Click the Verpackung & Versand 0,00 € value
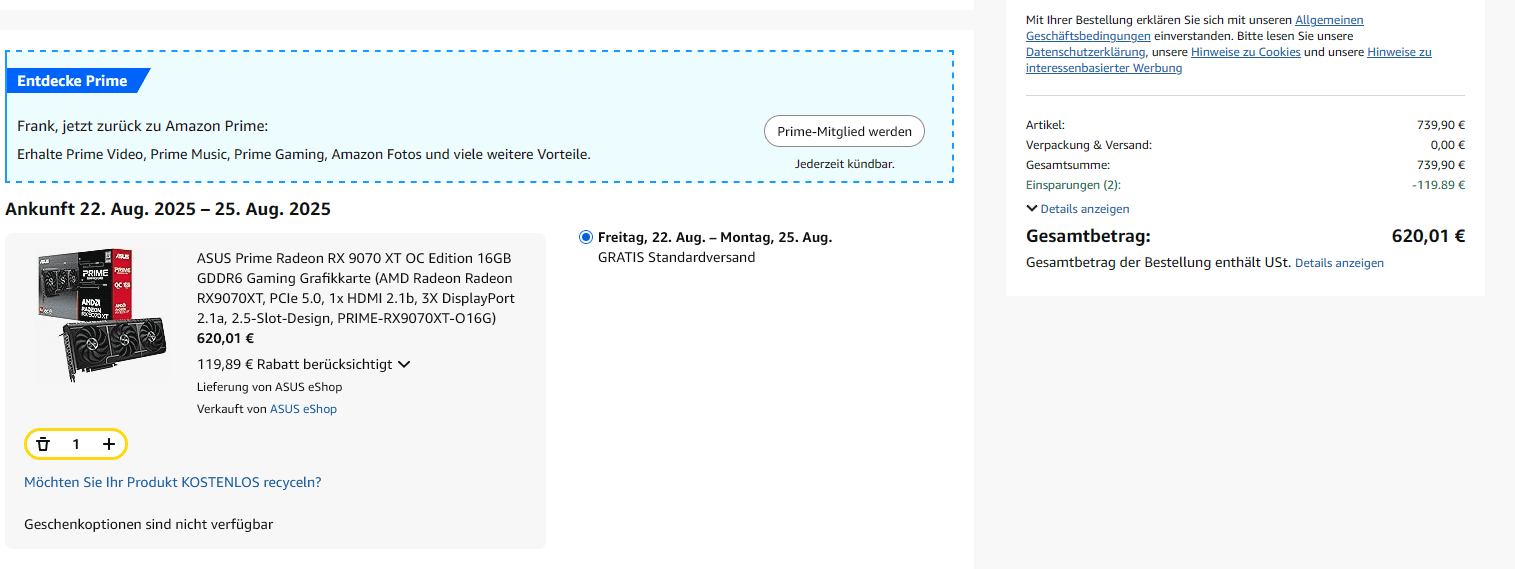Image resolution: width=1515 pixels, height=569 pixels. pos(1447,145)
